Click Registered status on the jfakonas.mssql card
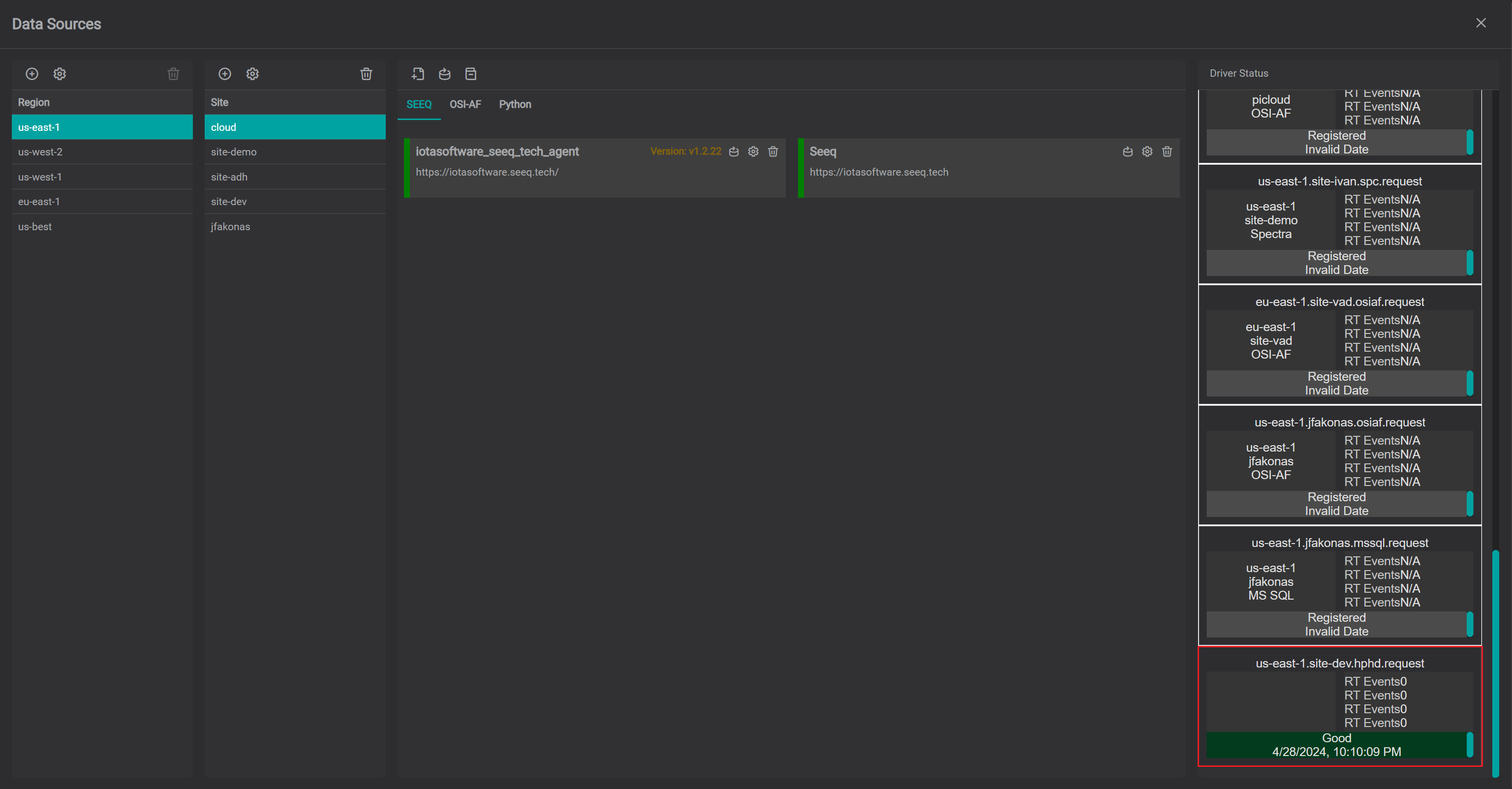 pyautogui.click(x=1336, y=618)
